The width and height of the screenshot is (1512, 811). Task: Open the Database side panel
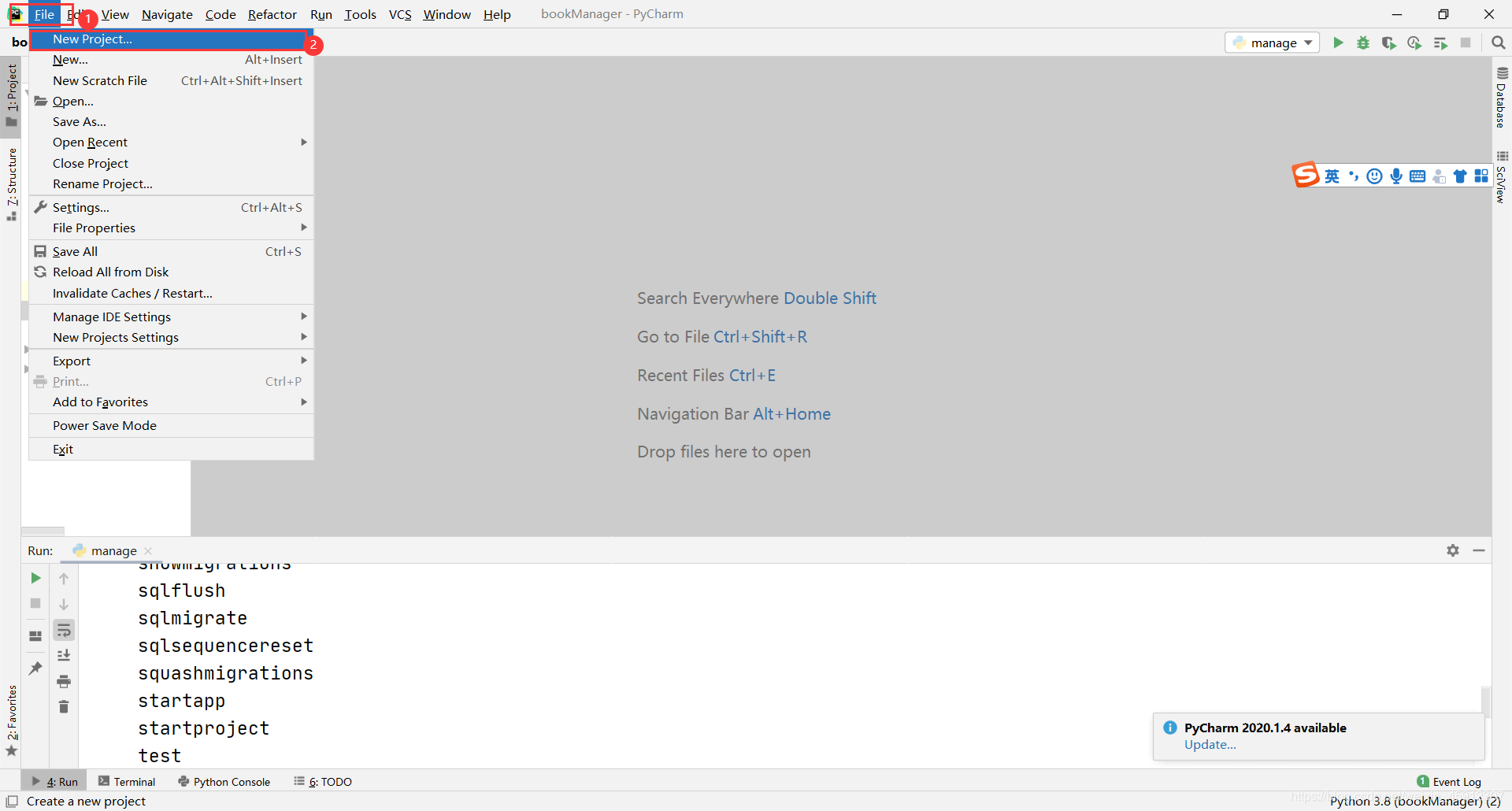pyautogui.click(x=1502, y=98)
